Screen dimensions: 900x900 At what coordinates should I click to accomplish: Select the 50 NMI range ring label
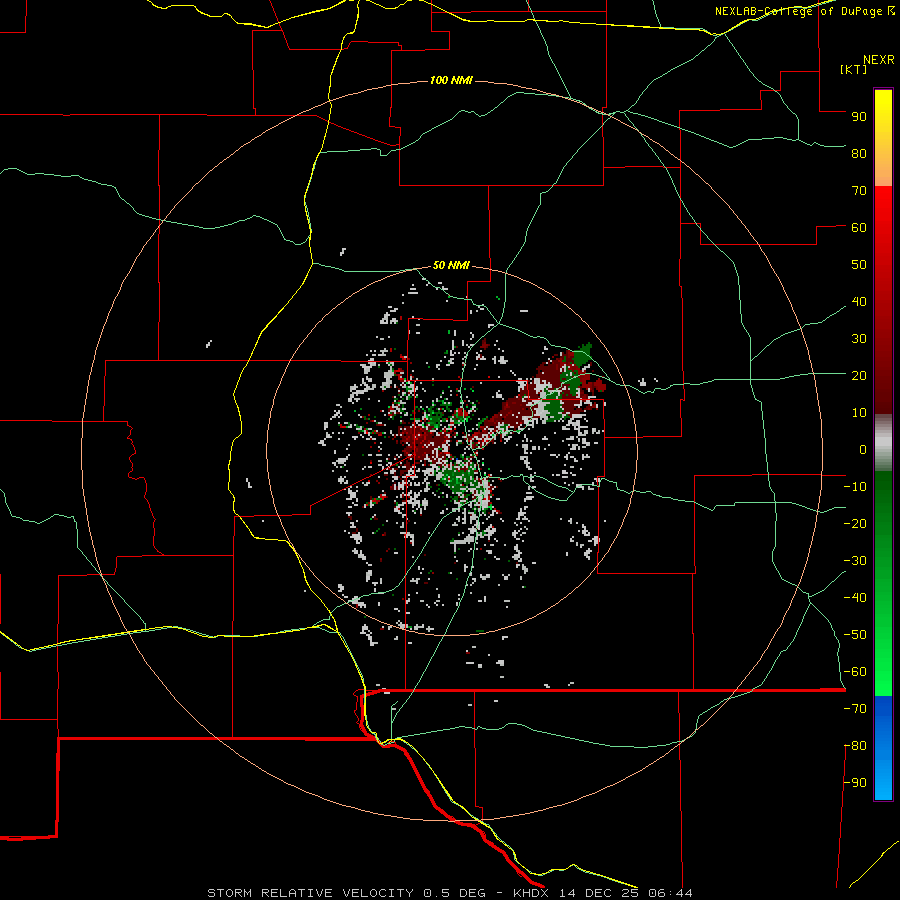(451, 265)
